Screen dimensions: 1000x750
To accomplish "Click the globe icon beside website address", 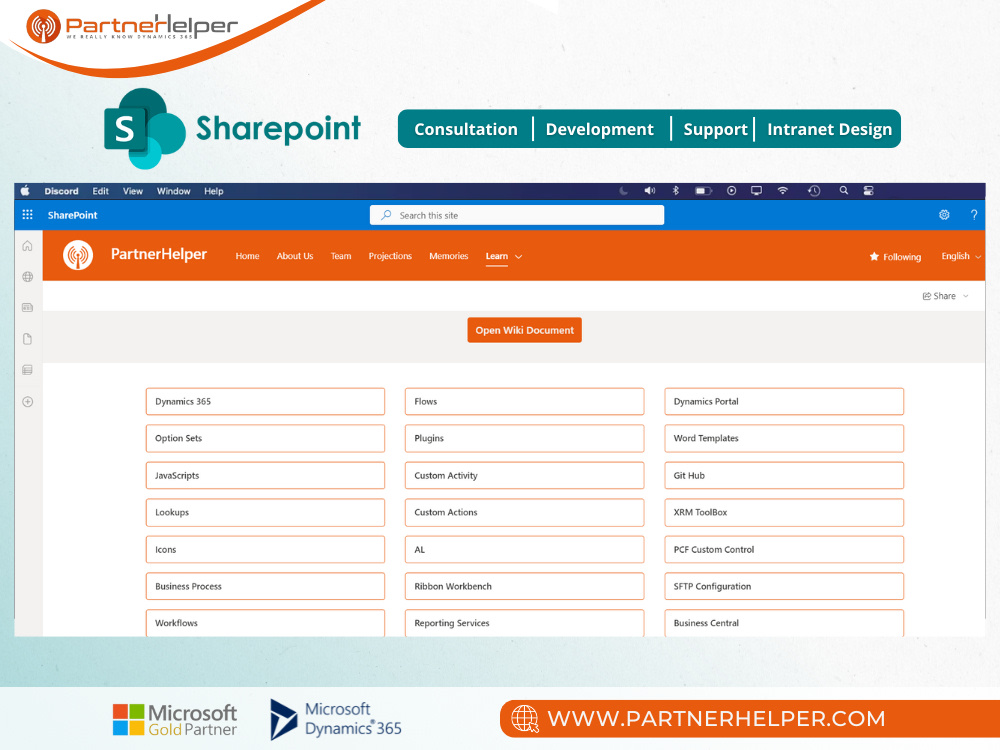I will (525, 719).
